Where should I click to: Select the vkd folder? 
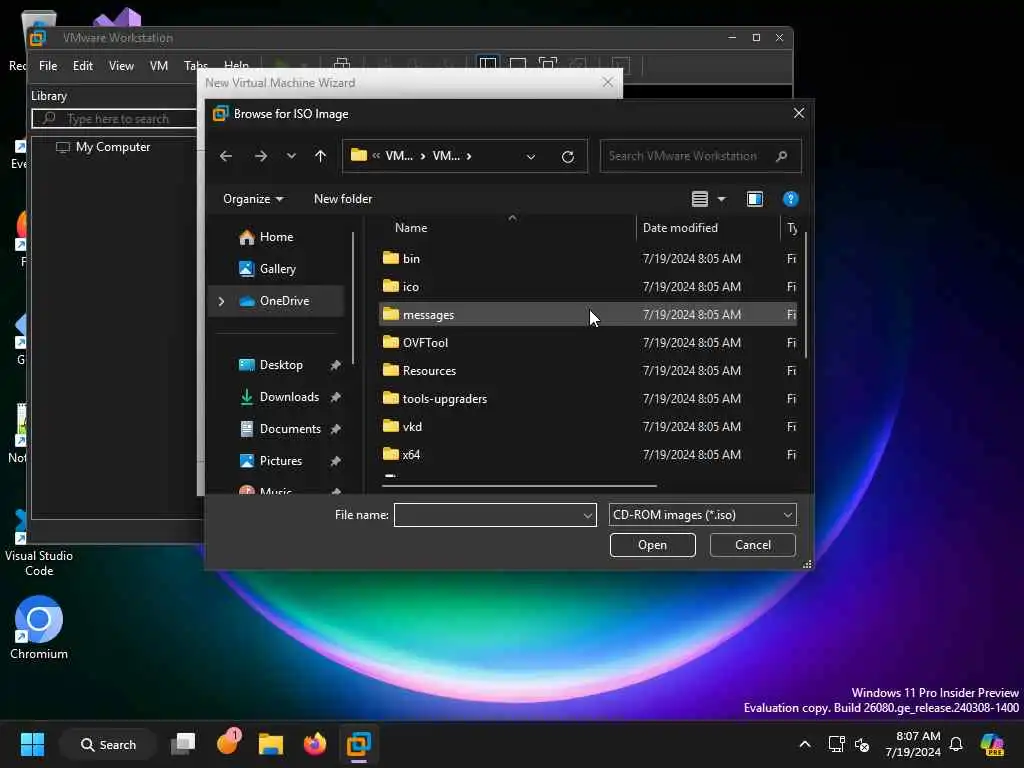click(588, 427)
